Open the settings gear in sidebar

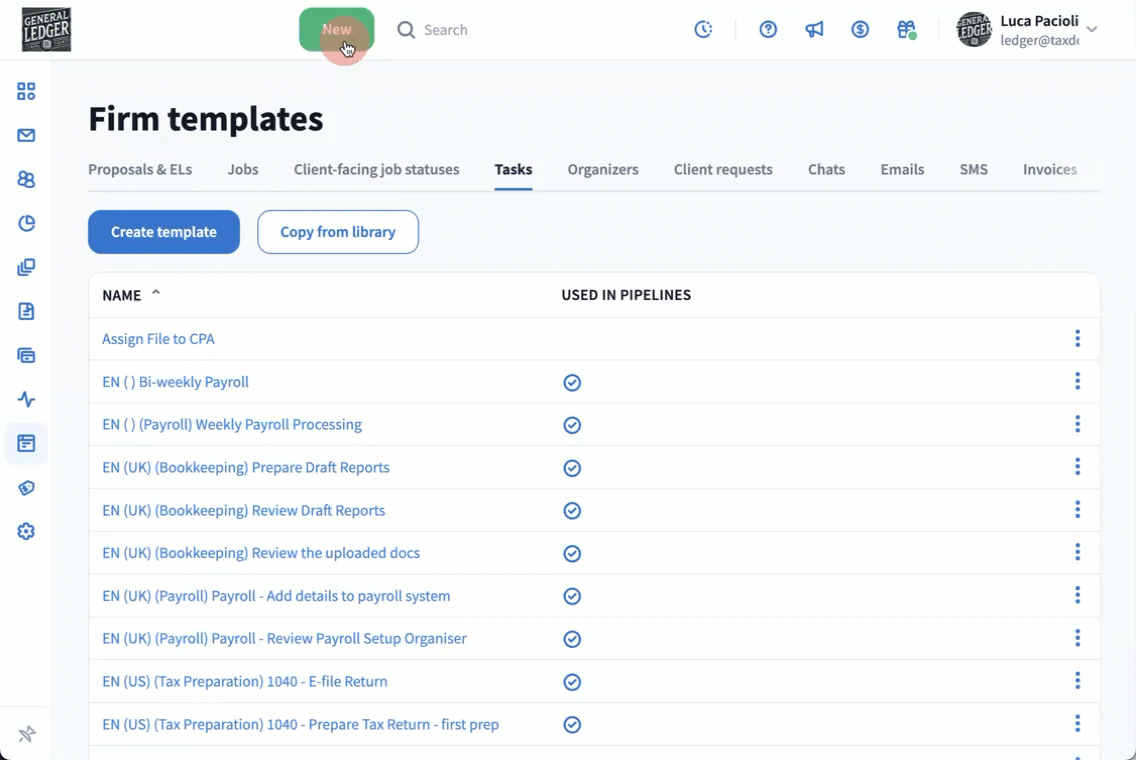[26, 531]
